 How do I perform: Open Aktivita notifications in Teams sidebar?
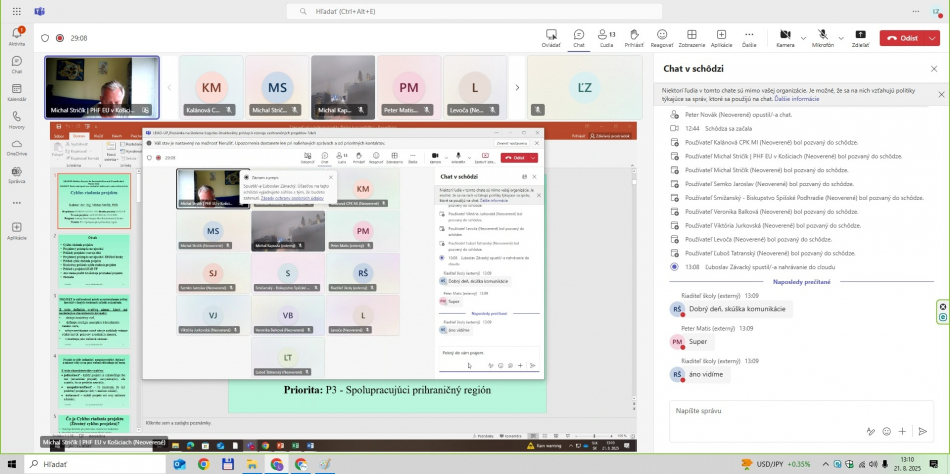click(x=17, y=36)
